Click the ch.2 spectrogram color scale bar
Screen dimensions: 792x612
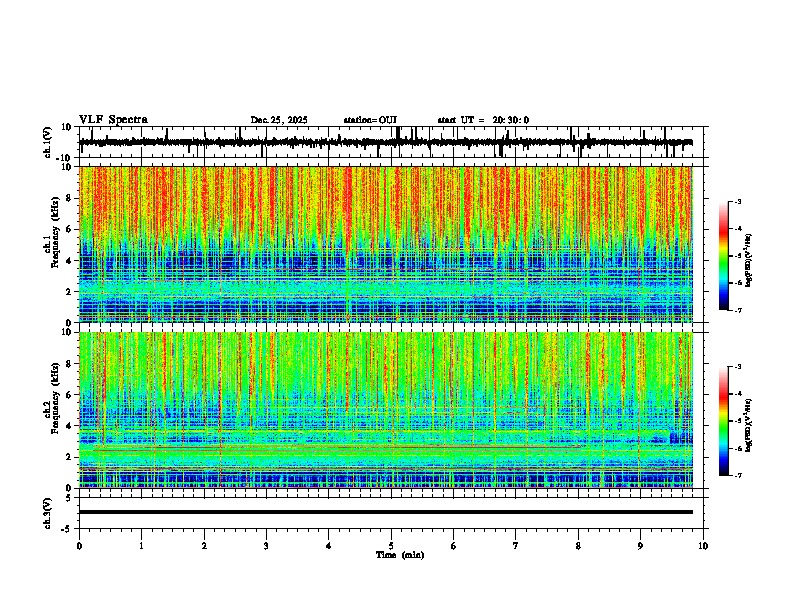[724, 421]
